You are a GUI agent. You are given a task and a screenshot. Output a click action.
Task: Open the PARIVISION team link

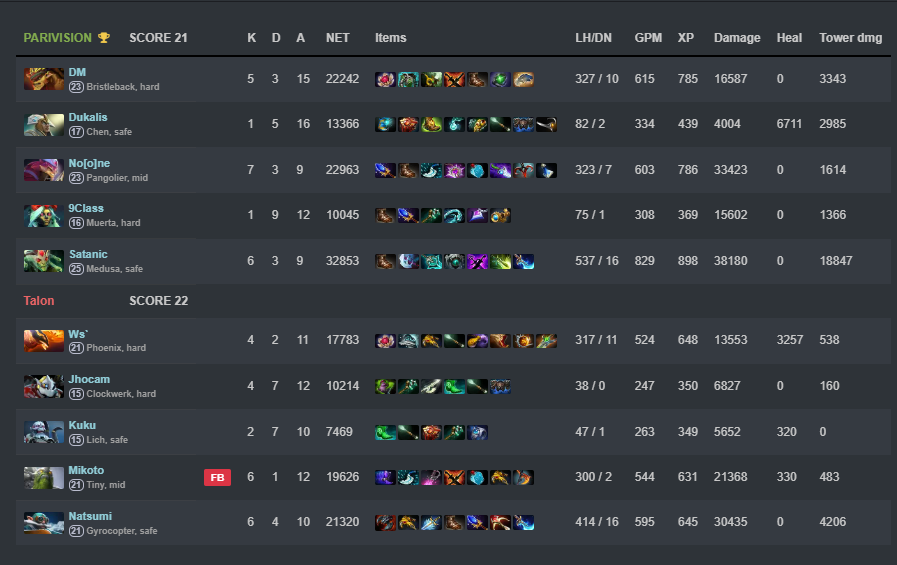tap(57, 38)
